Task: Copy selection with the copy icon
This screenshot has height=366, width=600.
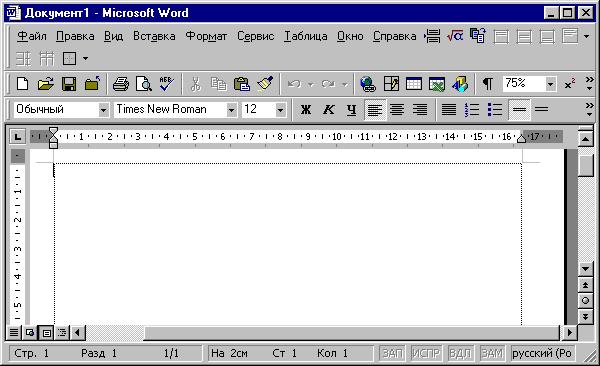Action: pos(219,83)
